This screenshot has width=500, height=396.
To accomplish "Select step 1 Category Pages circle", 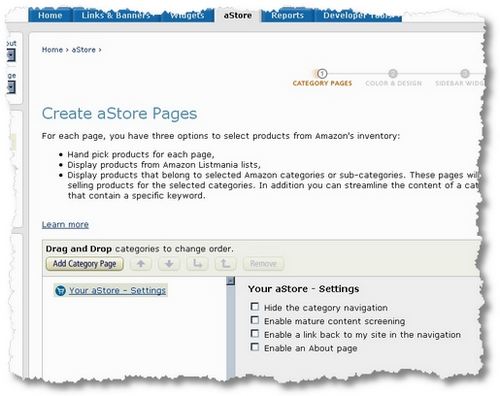I will coord(322,73).
